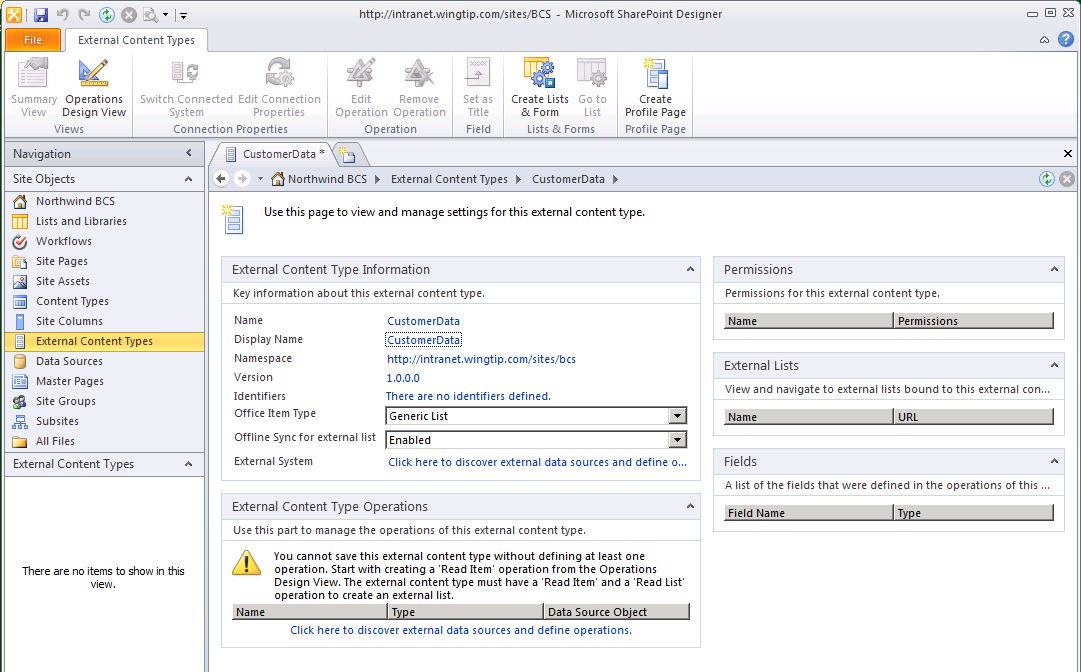Open the Help question mark icon
This screenshot has width=1081, height=672.
coord(1065,39)
